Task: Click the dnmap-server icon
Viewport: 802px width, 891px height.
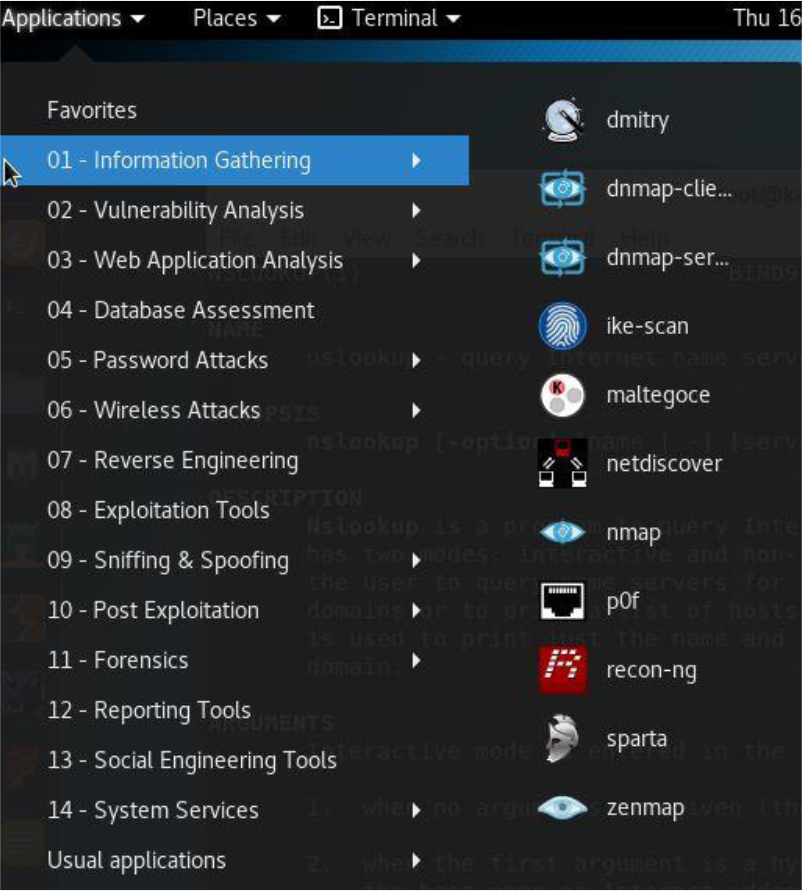Action: [x=562, y=258]
